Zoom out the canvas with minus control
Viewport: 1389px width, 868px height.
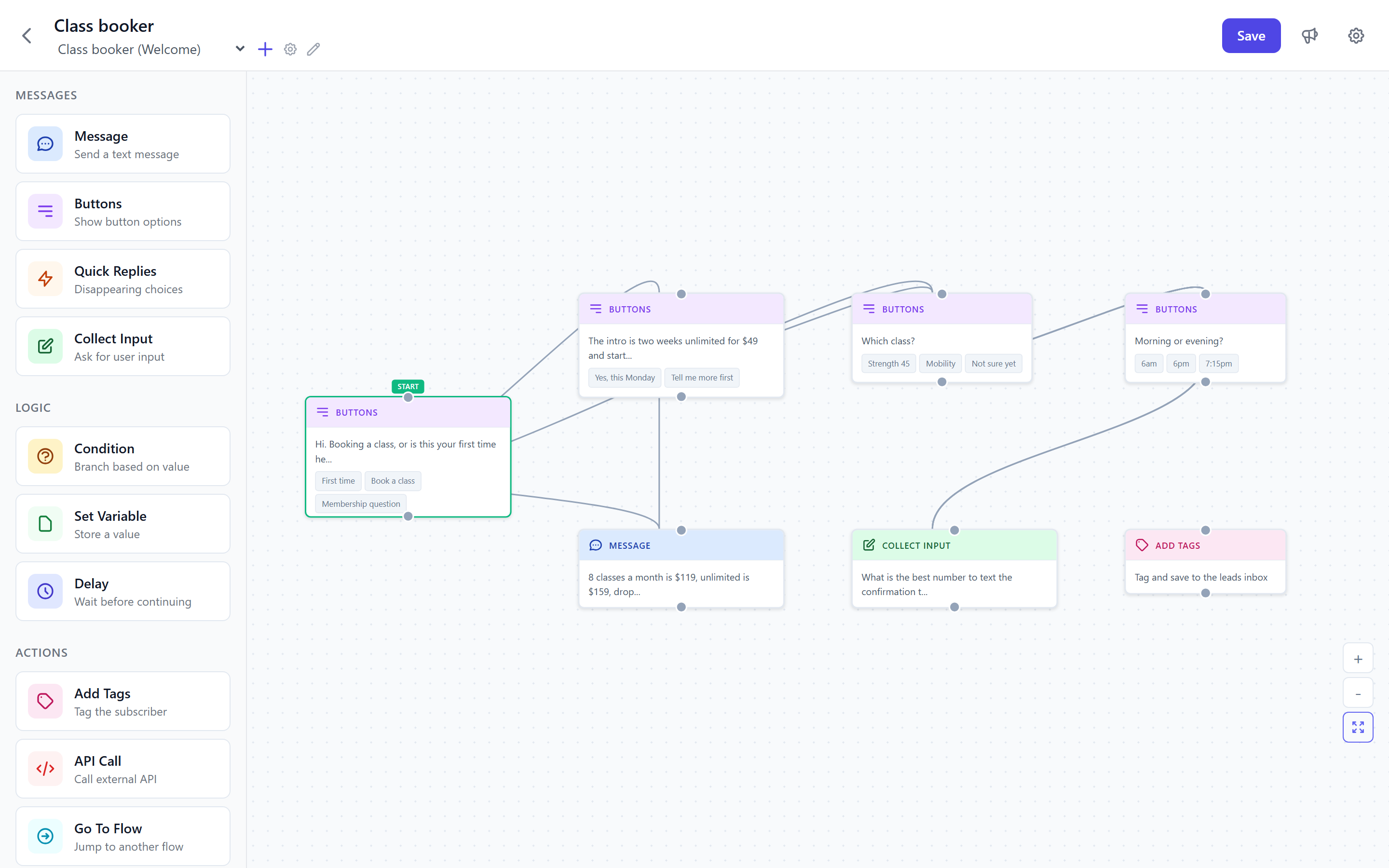coord(1358,693)
